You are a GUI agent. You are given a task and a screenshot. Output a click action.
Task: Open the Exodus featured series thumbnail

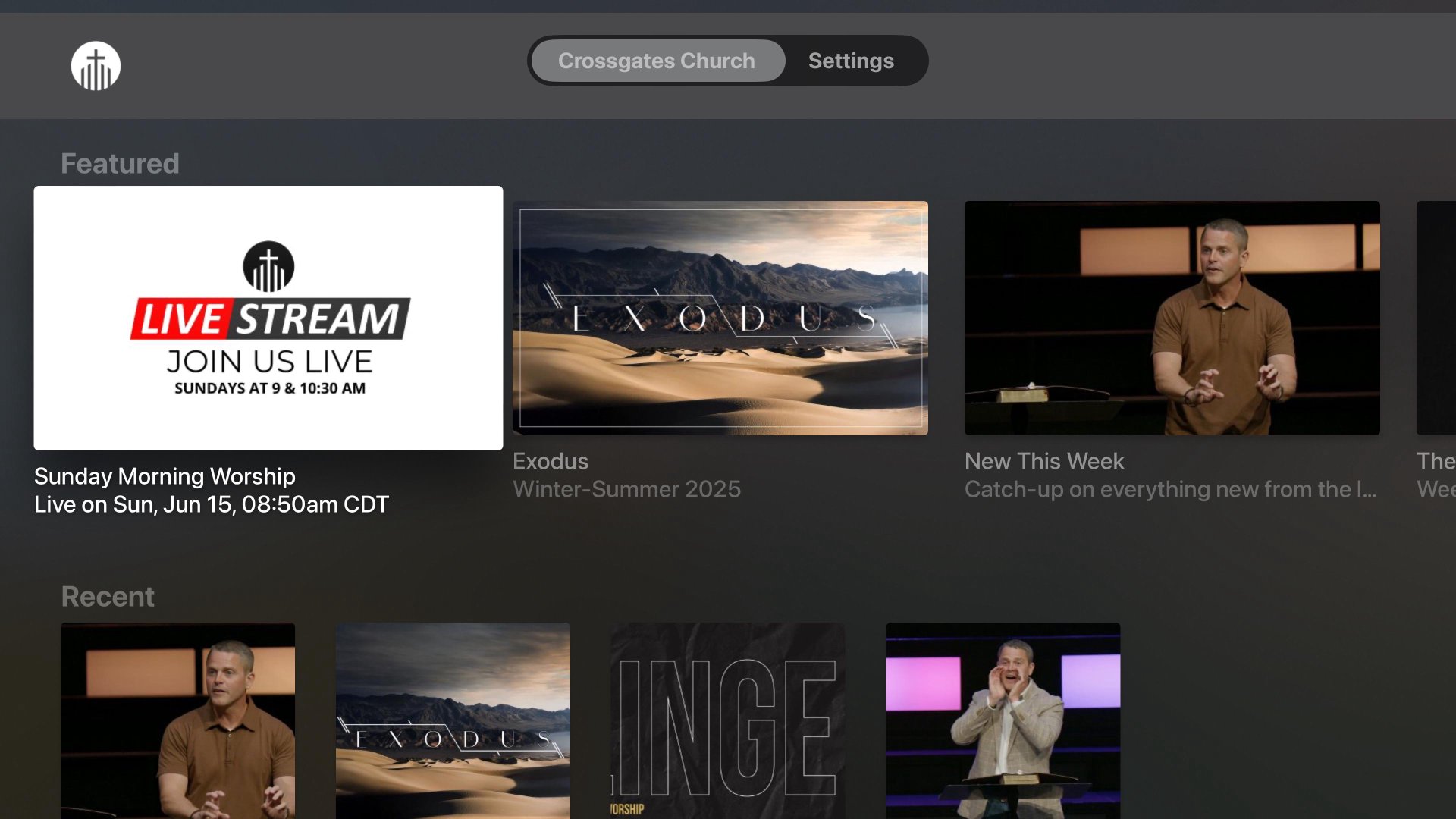tap(720, 318)
